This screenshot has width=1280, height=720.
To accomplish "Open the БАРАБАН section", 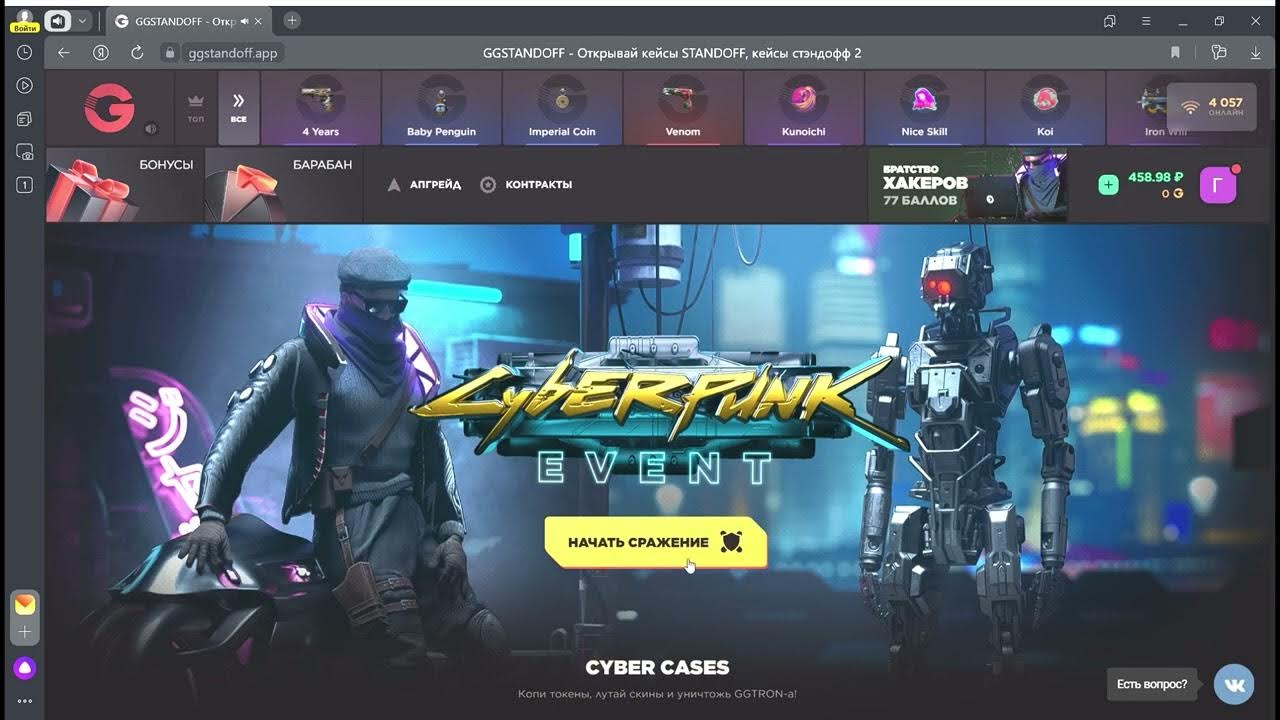I will pyautogui.click(x=283, y=185).
